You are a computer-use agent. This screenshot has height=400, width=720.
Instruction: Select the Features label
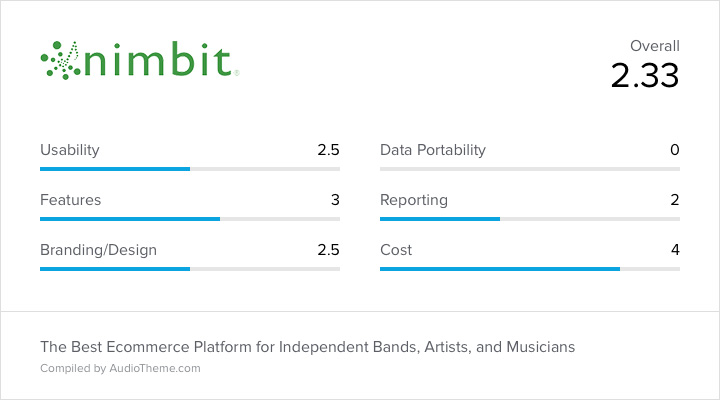tap(71, 200)
